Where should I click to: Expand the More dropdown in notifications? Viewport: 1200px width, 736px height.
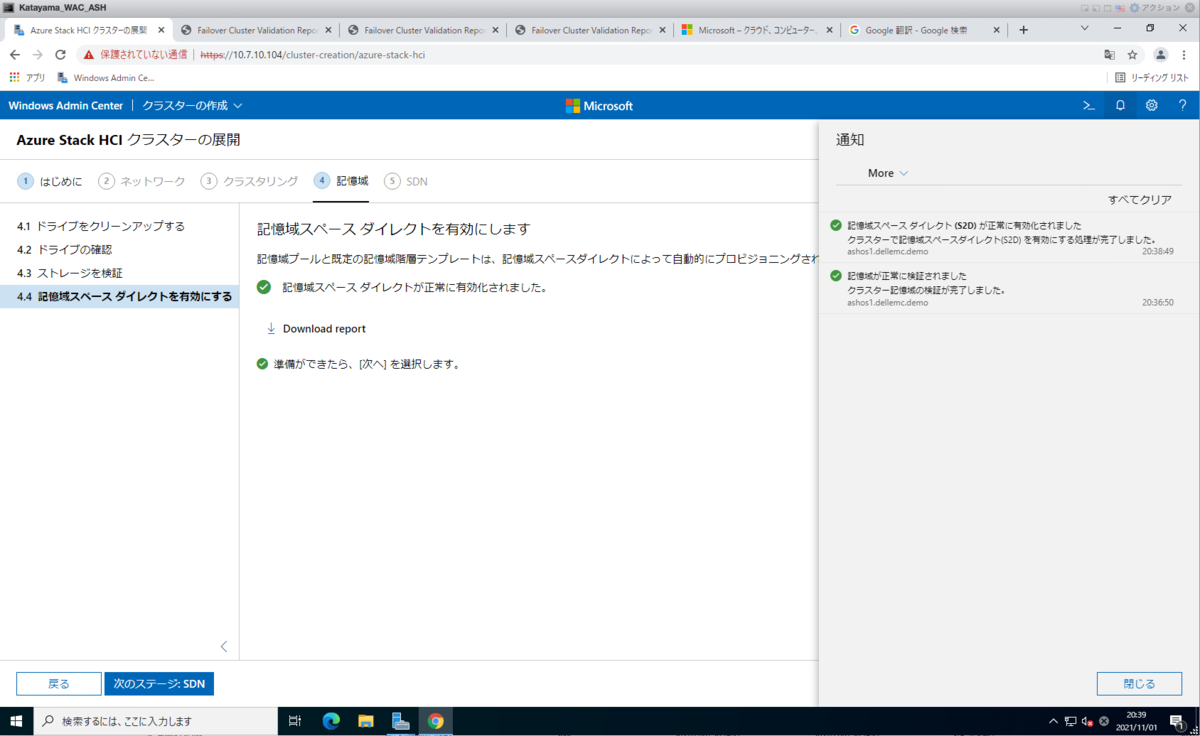point(888,173)
